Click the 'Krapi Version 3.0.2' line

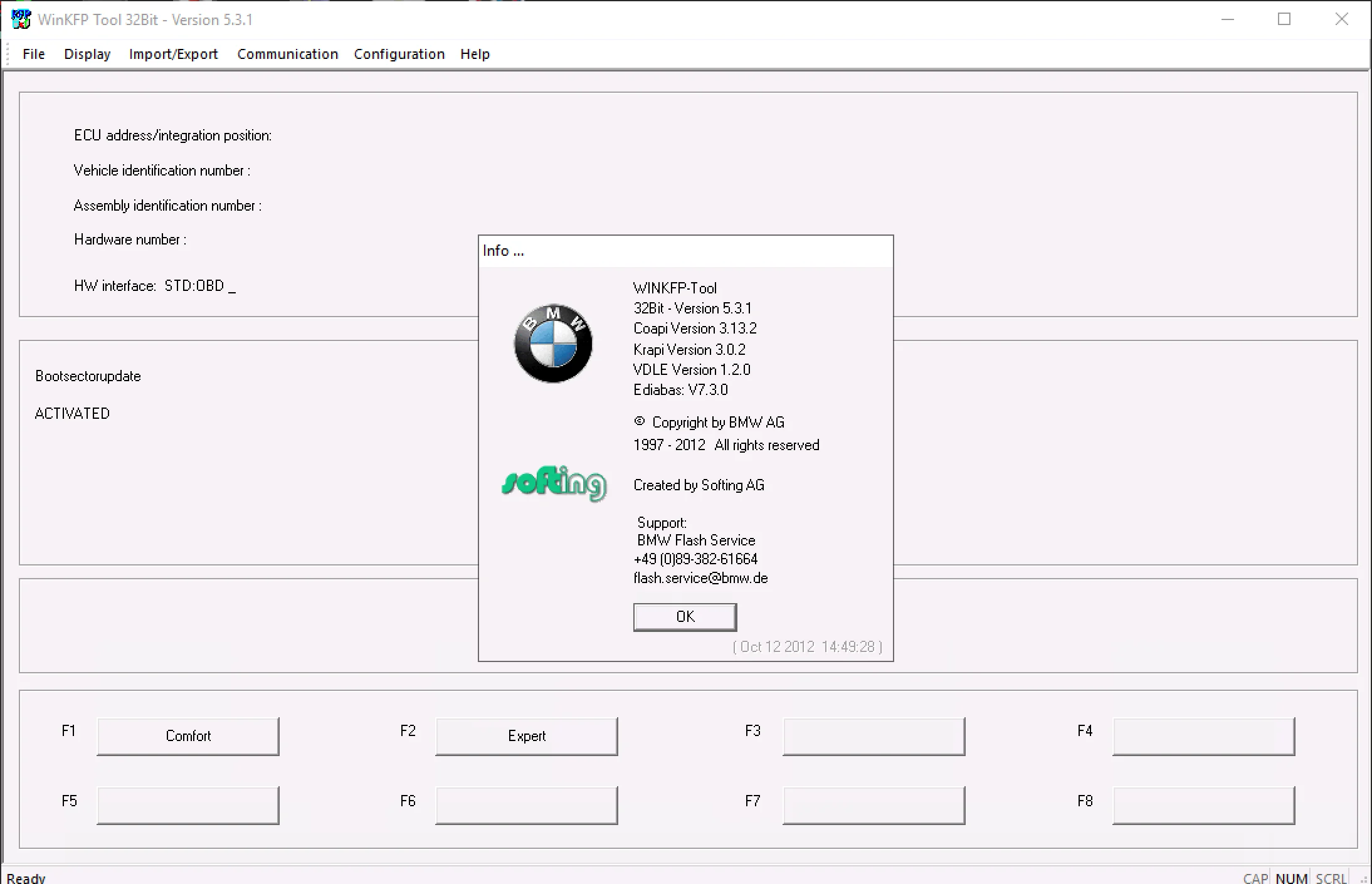[689, 349]
